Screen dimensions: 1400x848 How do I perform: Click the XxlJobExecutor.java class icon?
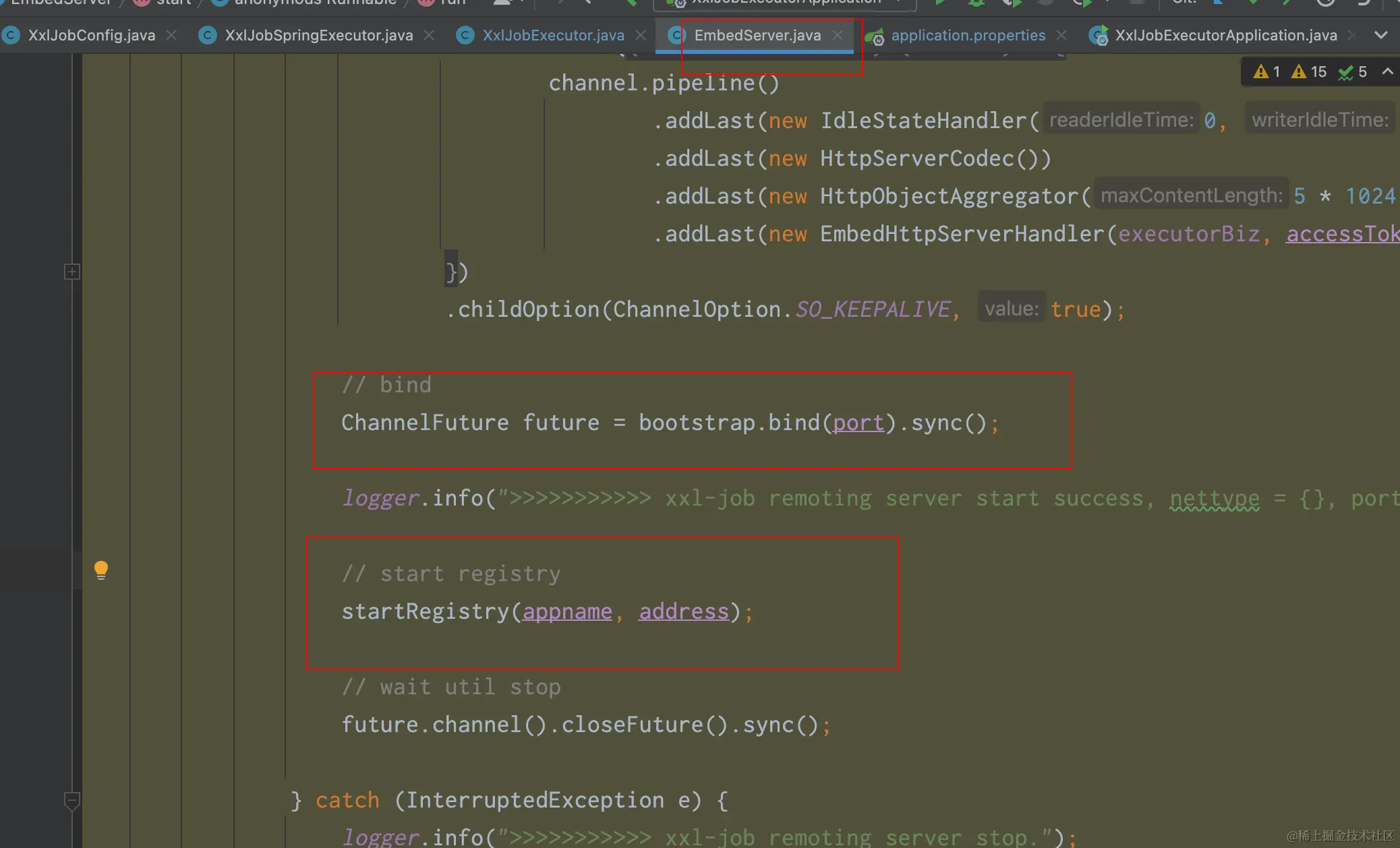(465, 36)
